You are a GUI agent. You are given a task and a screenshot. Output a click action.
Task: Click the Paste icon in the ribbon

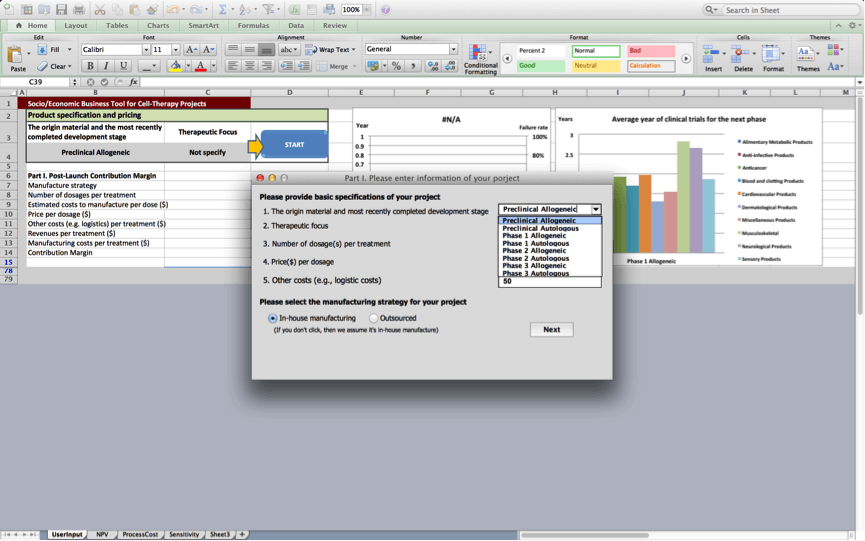tap(17, 55)
